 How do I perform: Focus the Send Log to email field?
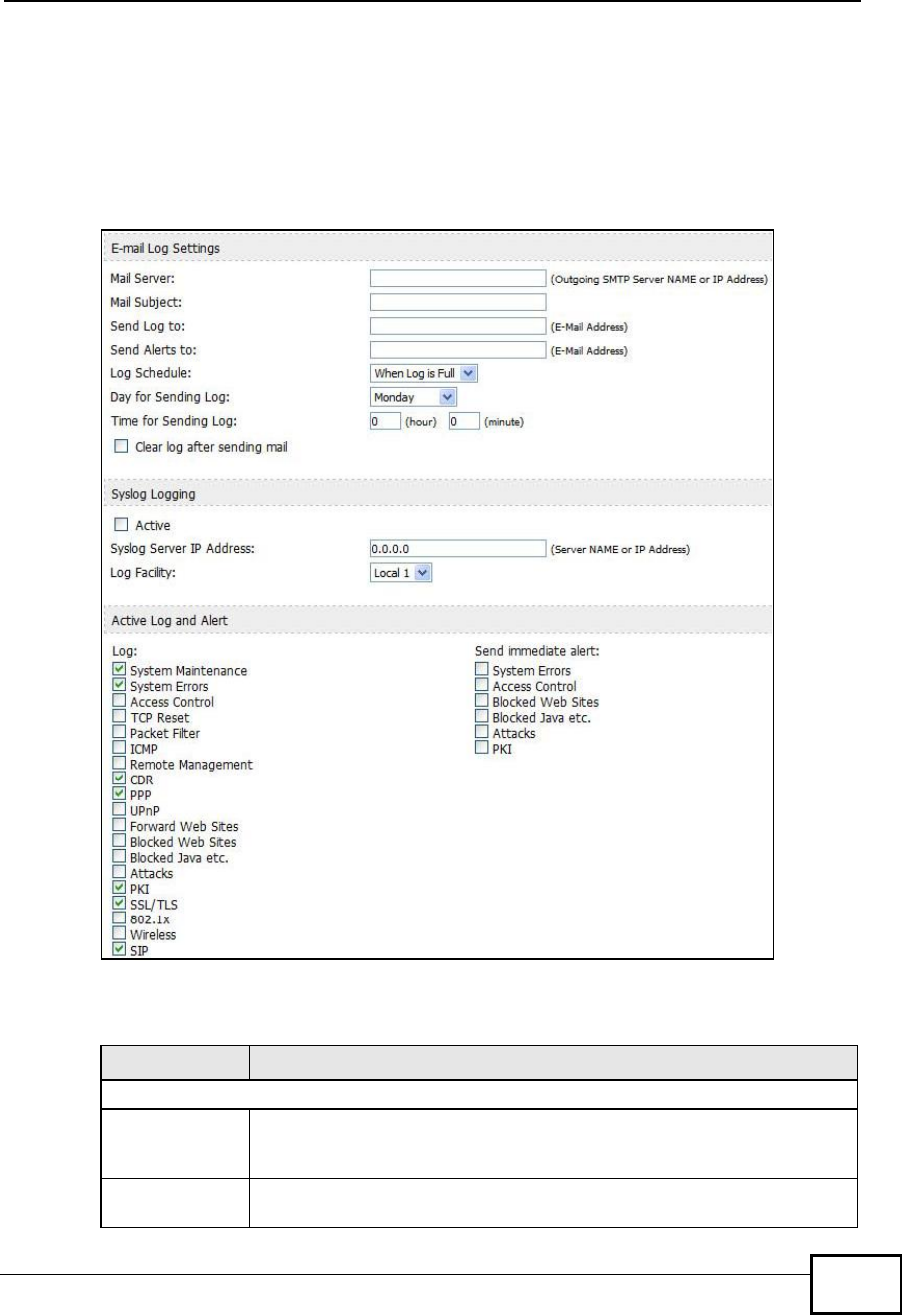tap(457, 326)
